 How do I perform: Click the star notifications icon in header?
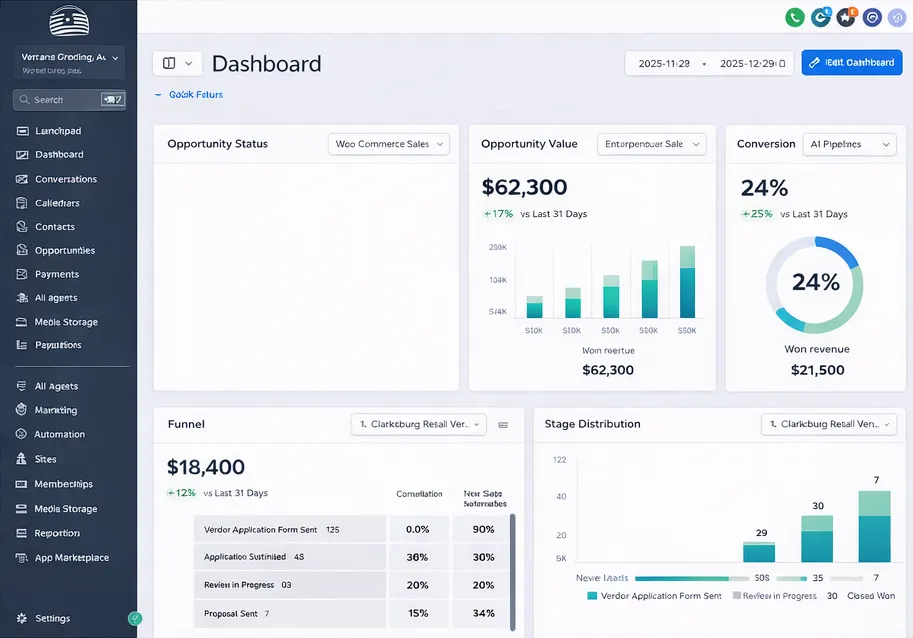point(846,17)
